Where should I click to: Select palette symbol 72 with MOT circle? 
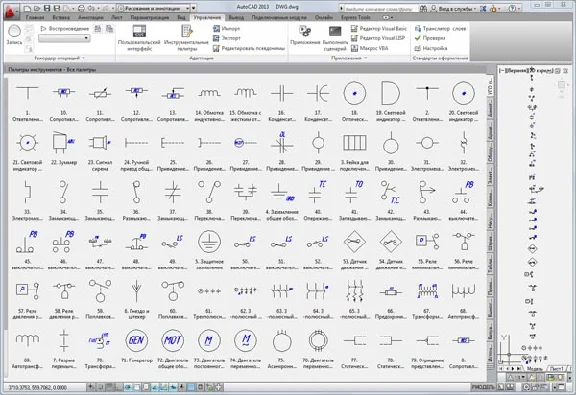click(172, 349)
